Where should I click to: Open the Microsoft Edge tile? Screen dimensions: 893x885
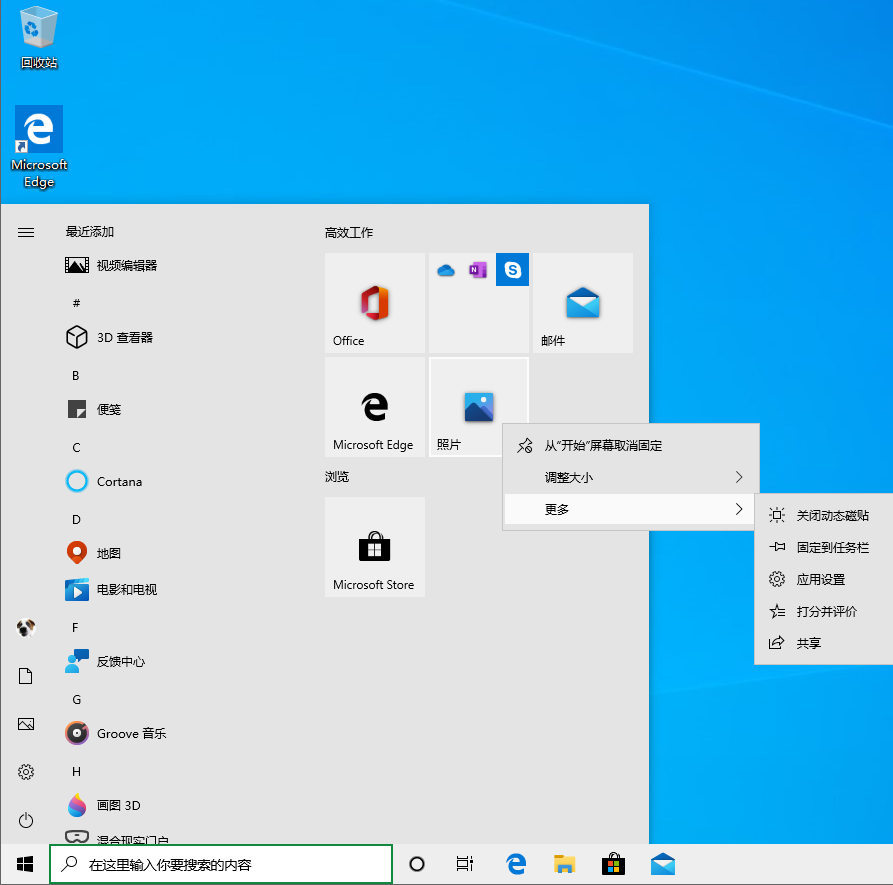pos(375,407)
